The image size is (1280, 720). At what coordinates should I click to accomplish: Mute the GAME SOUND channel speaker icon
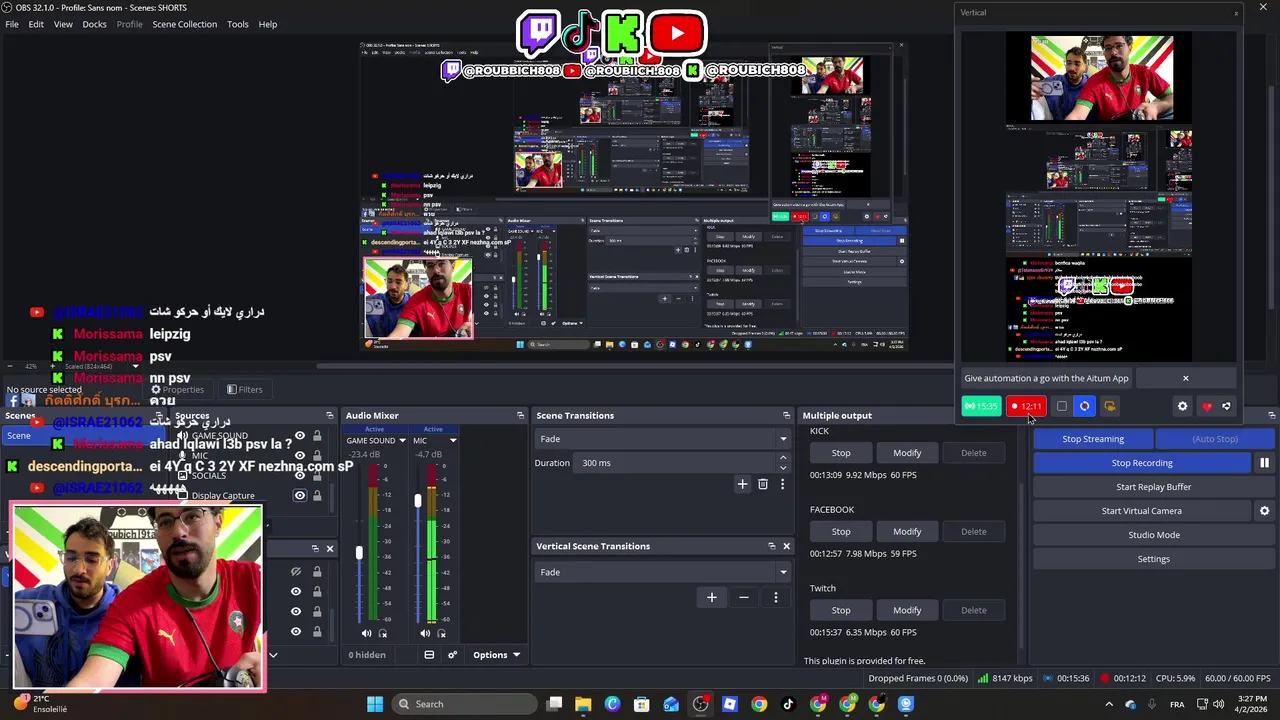(366, 633)
